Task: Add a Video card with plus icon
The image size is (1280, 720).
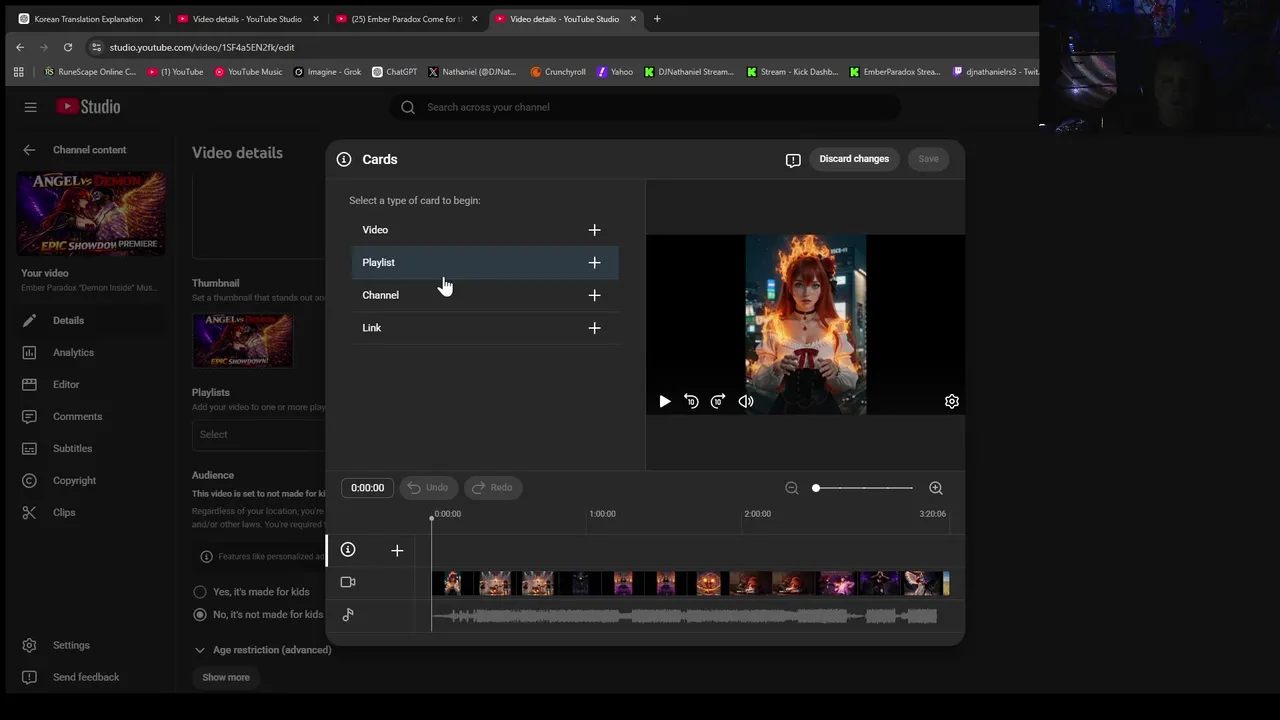Action: coord(594,230)
